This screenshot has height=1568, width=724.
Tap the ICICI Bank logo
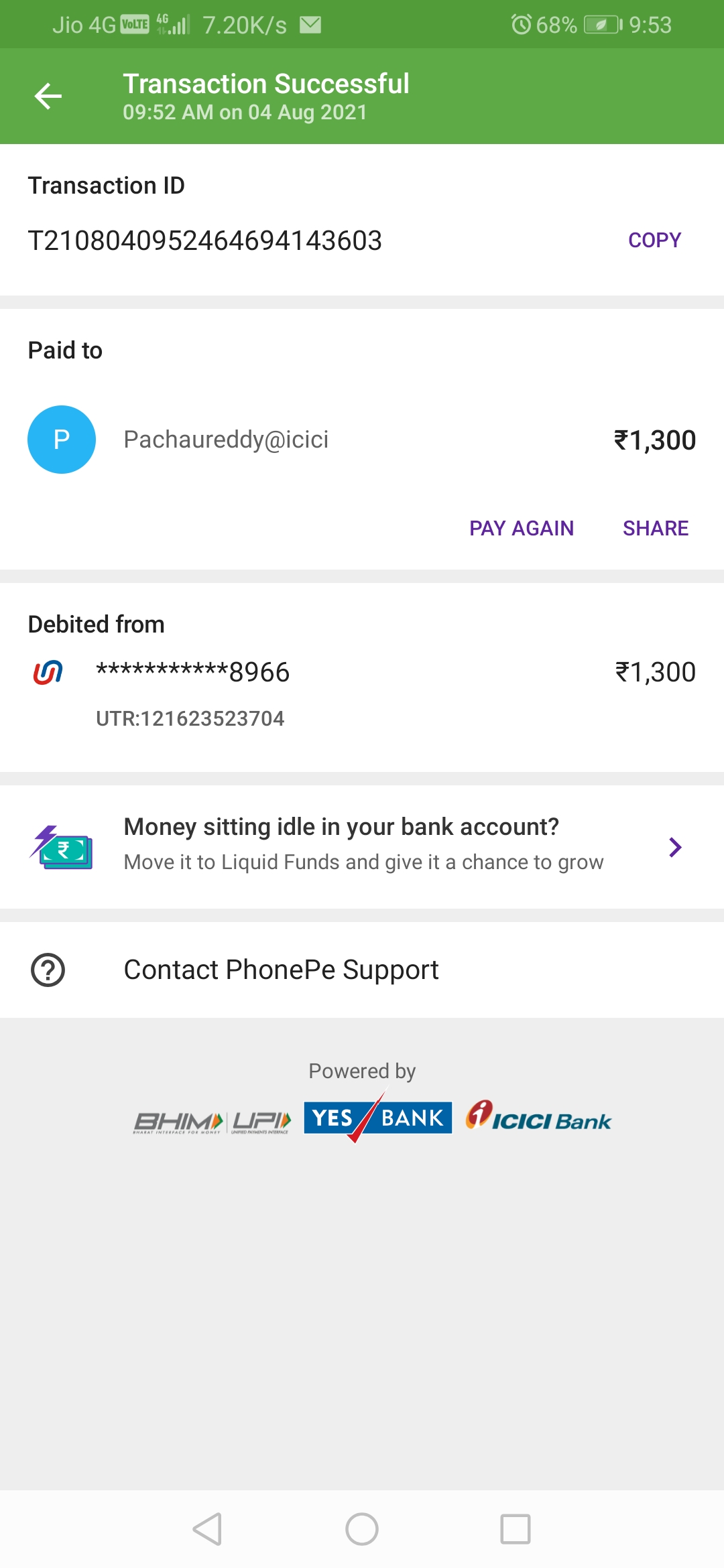pyautogui.click(x=538, y=1118)
